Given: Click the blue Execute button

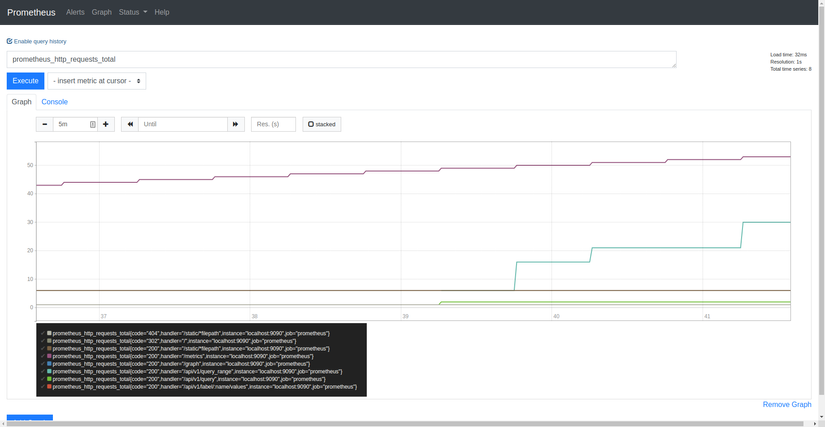Looking at the screenshot, I should click(25, 81).
